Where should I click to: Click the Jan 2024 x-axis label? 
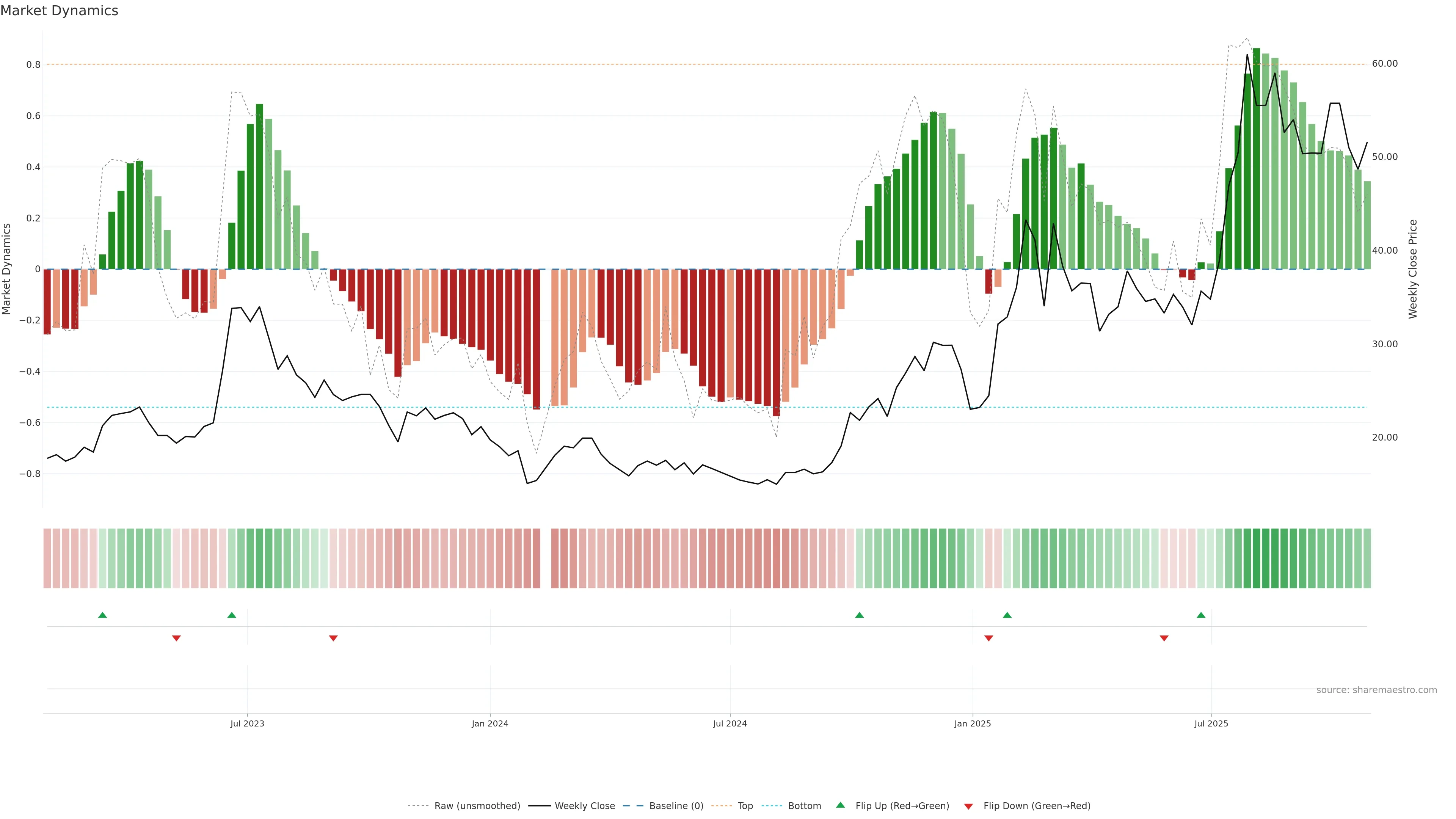(x=490, y=723)
